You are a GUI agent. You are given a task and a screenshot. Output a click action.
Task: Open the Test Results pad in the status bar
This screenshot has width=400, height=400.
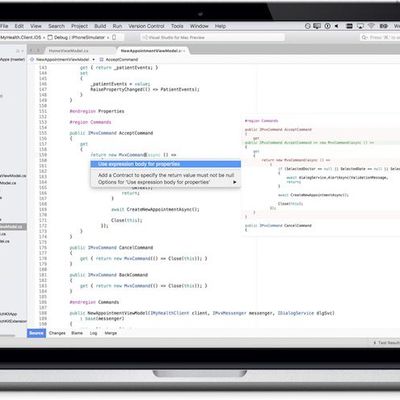[x=386, y=342]
